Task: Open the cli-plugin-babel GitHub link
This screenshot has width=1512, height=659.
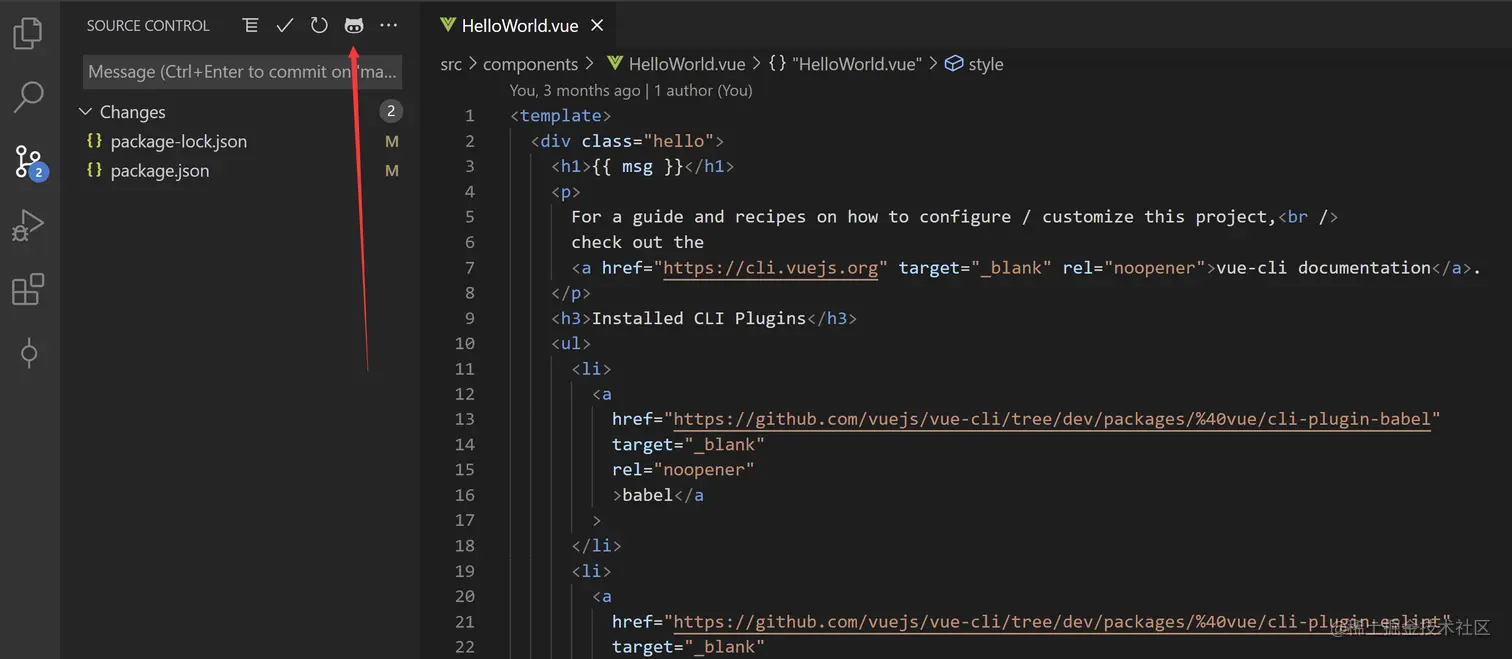Action: (x=1052, y=419)
